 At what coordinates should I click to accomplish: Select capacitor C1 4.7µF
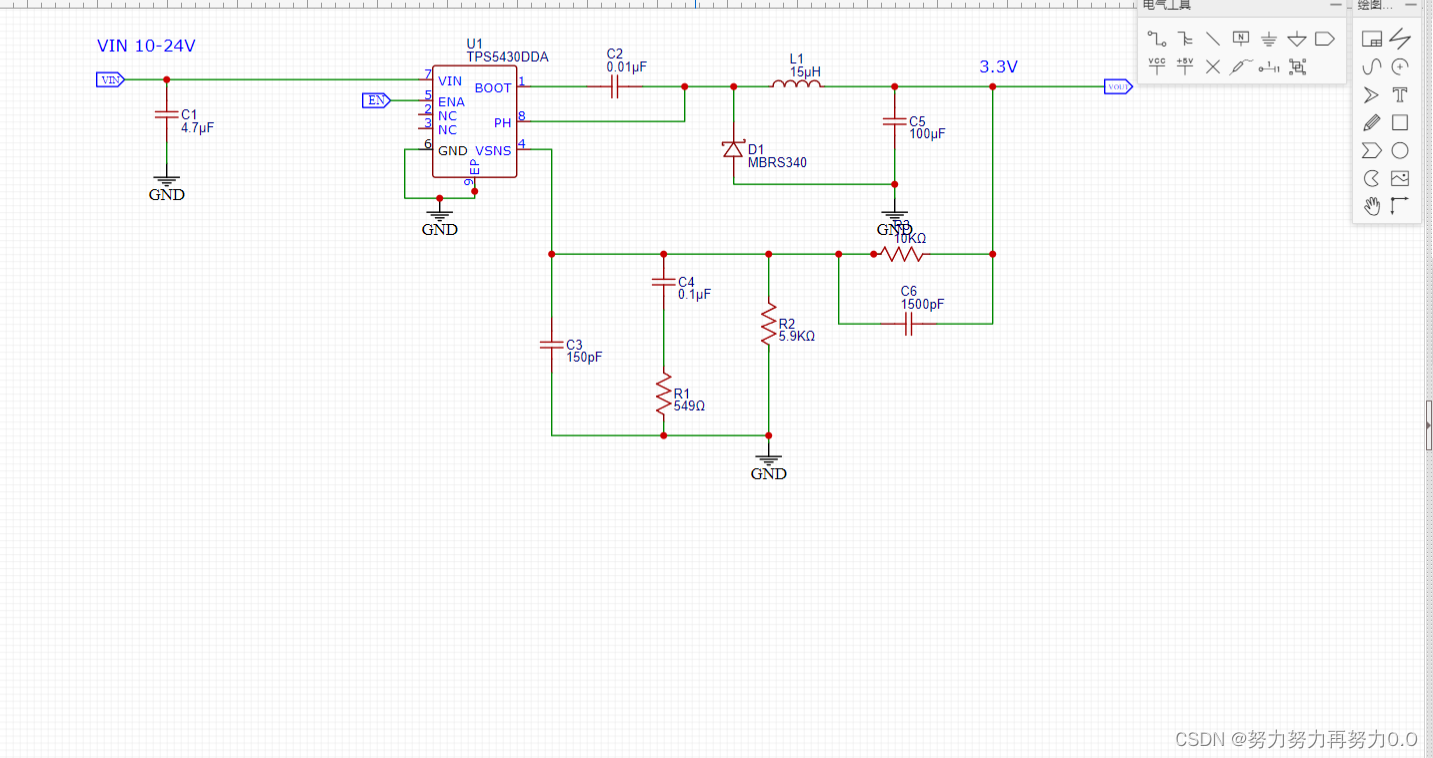pos(166,115)
